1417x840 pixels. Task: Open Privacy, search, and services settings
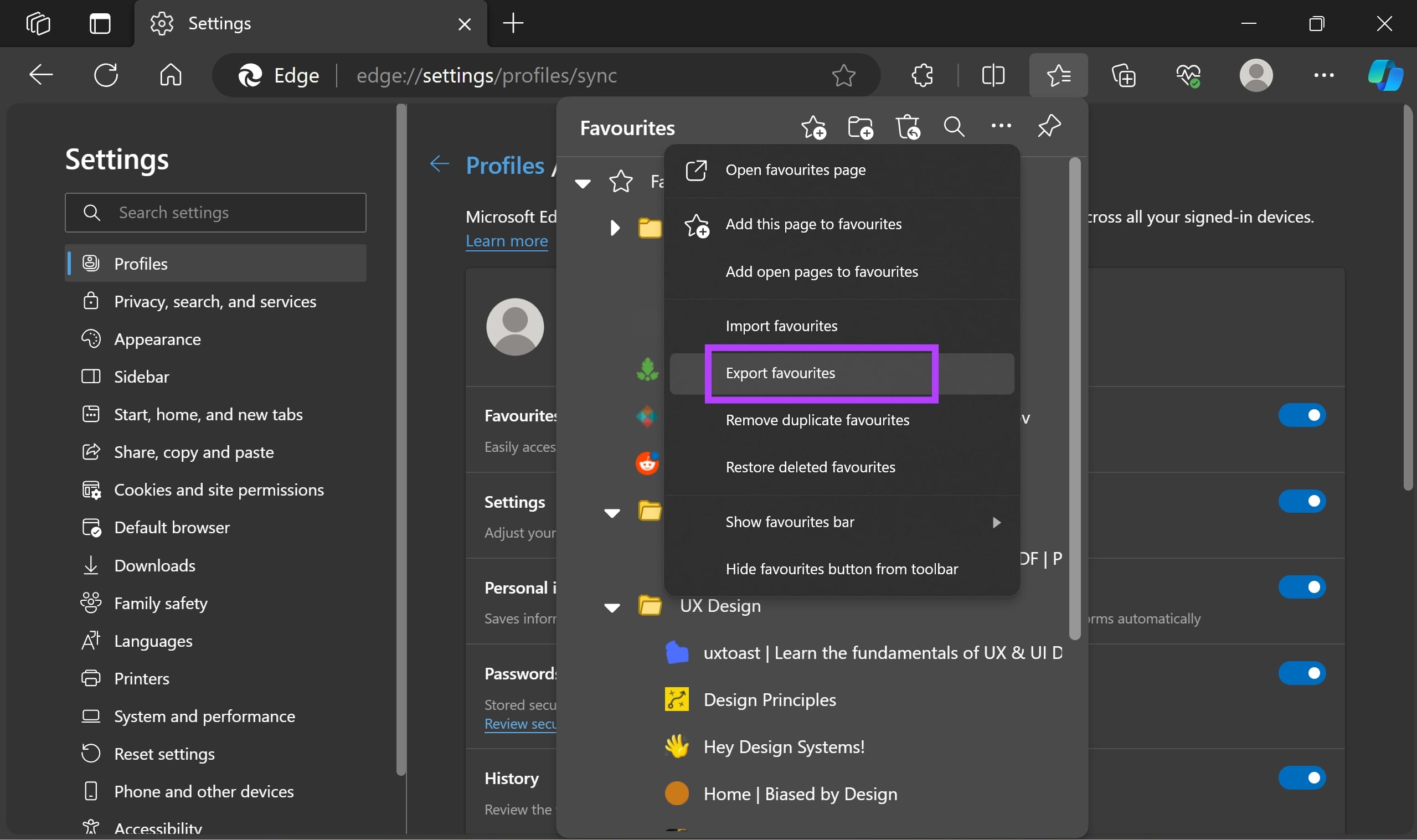(x=215, y=301)
